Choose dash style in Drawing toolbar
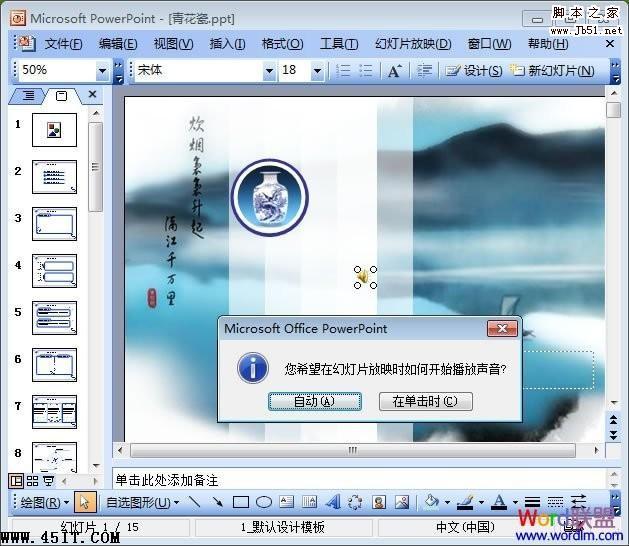 [555, 502]
